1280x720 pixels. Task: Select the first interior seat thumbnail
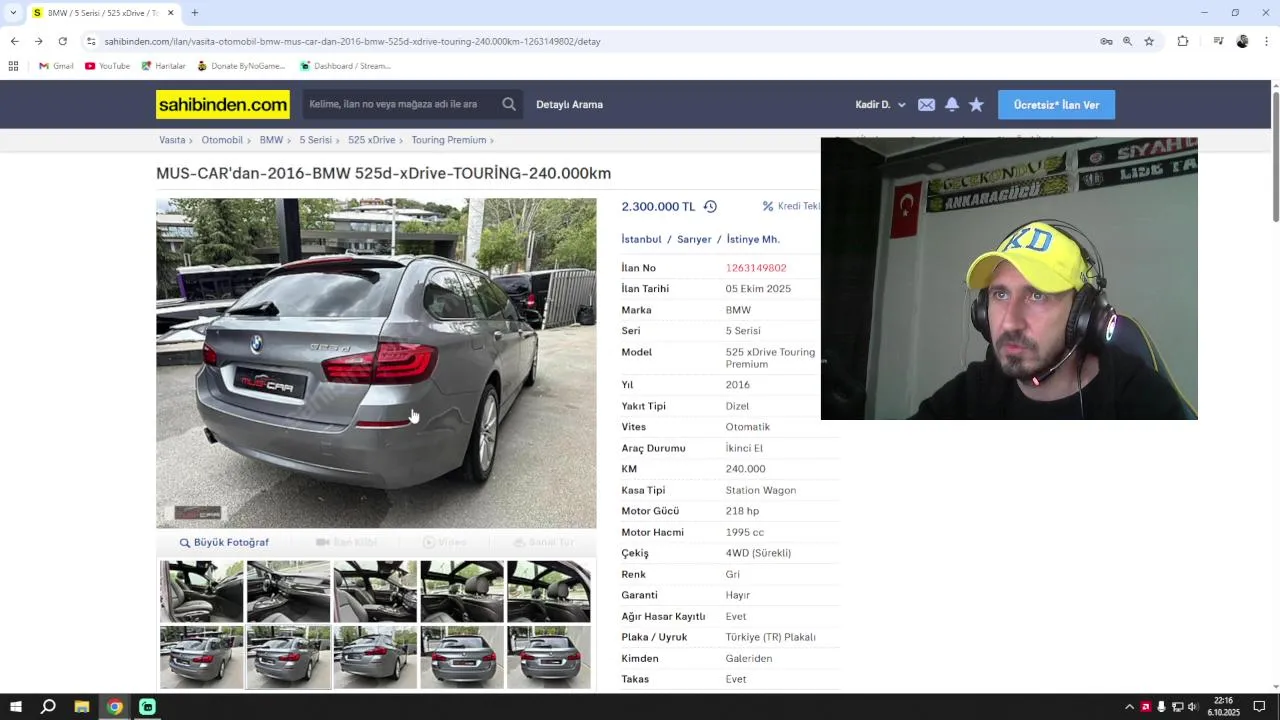tap(202, 591)
